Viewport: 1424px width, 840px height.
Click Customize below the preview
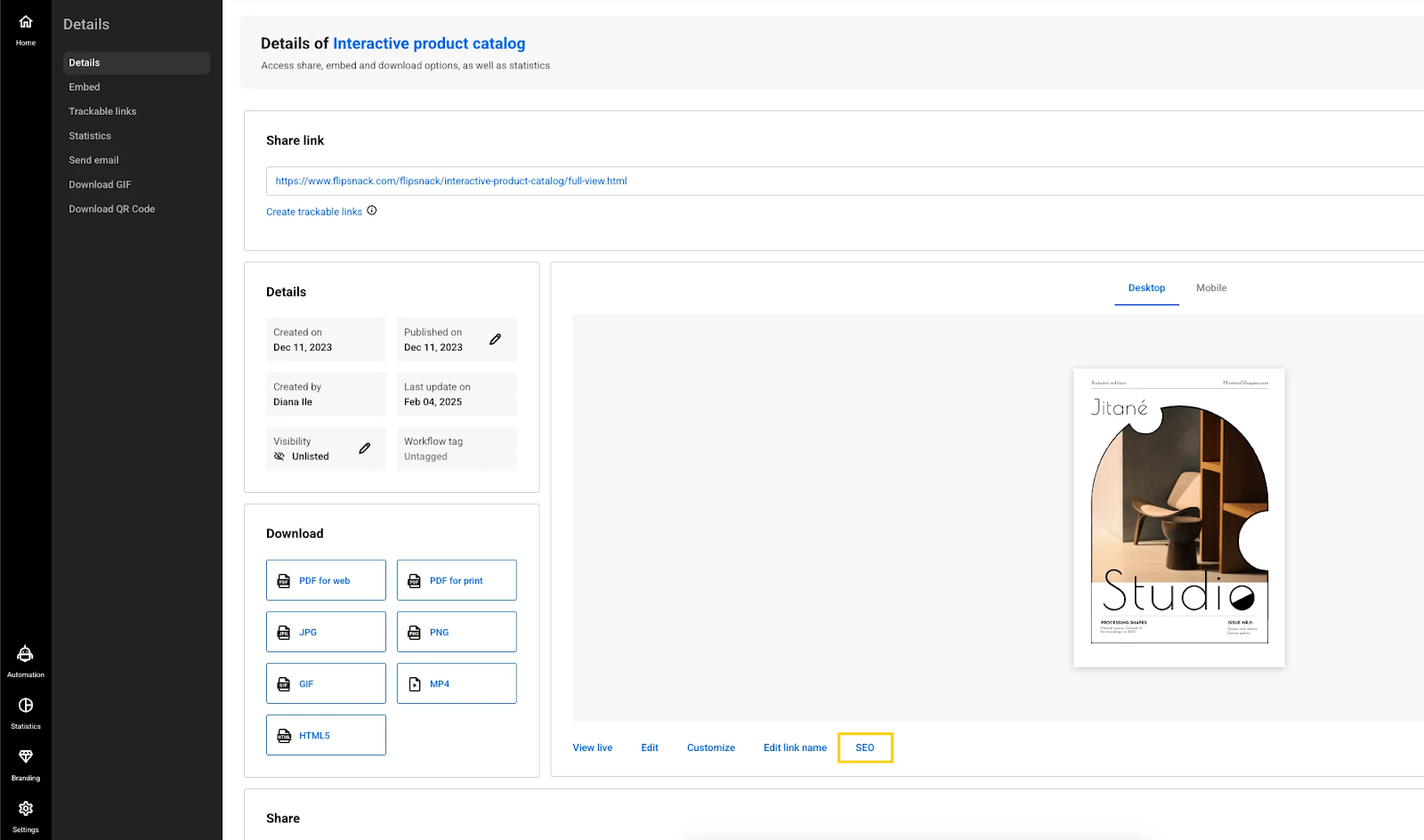pyautogui.click(x=710, y=747)
